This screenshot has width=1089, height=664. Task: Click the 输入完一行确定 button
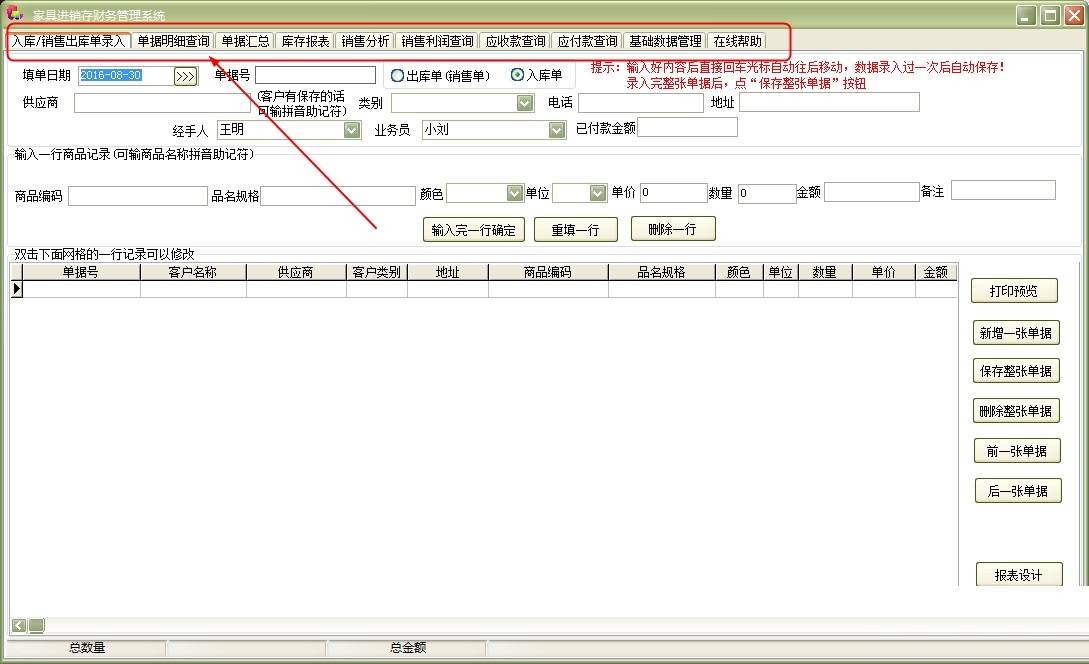coord(474,230)
